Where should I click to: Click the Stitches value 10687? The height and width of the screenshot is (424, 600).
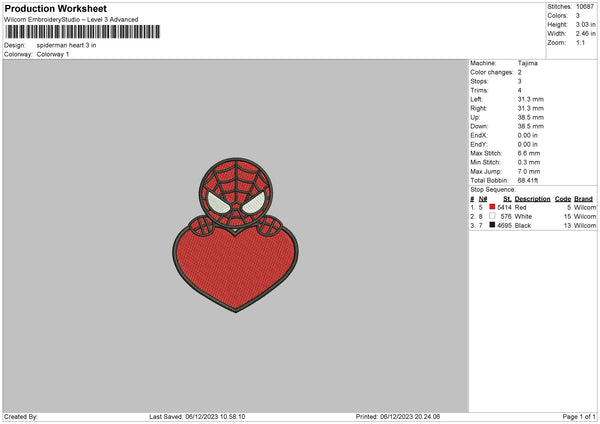[x=585, y=7]
